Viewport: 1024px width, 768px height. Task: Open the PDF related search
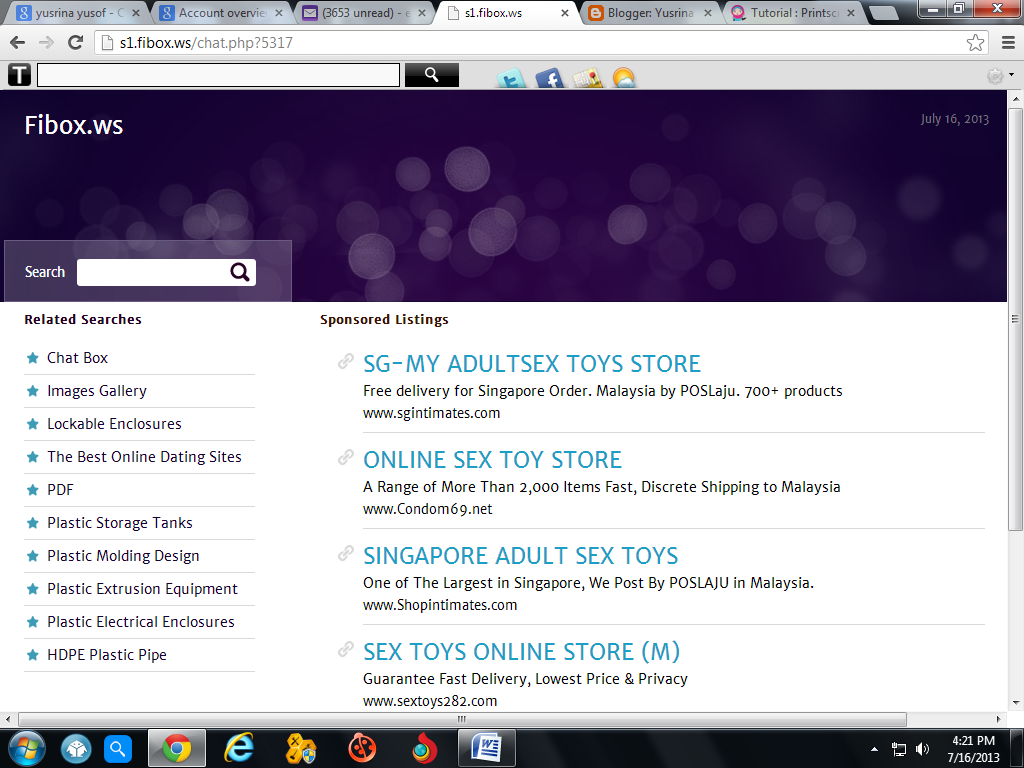[60, 490]
